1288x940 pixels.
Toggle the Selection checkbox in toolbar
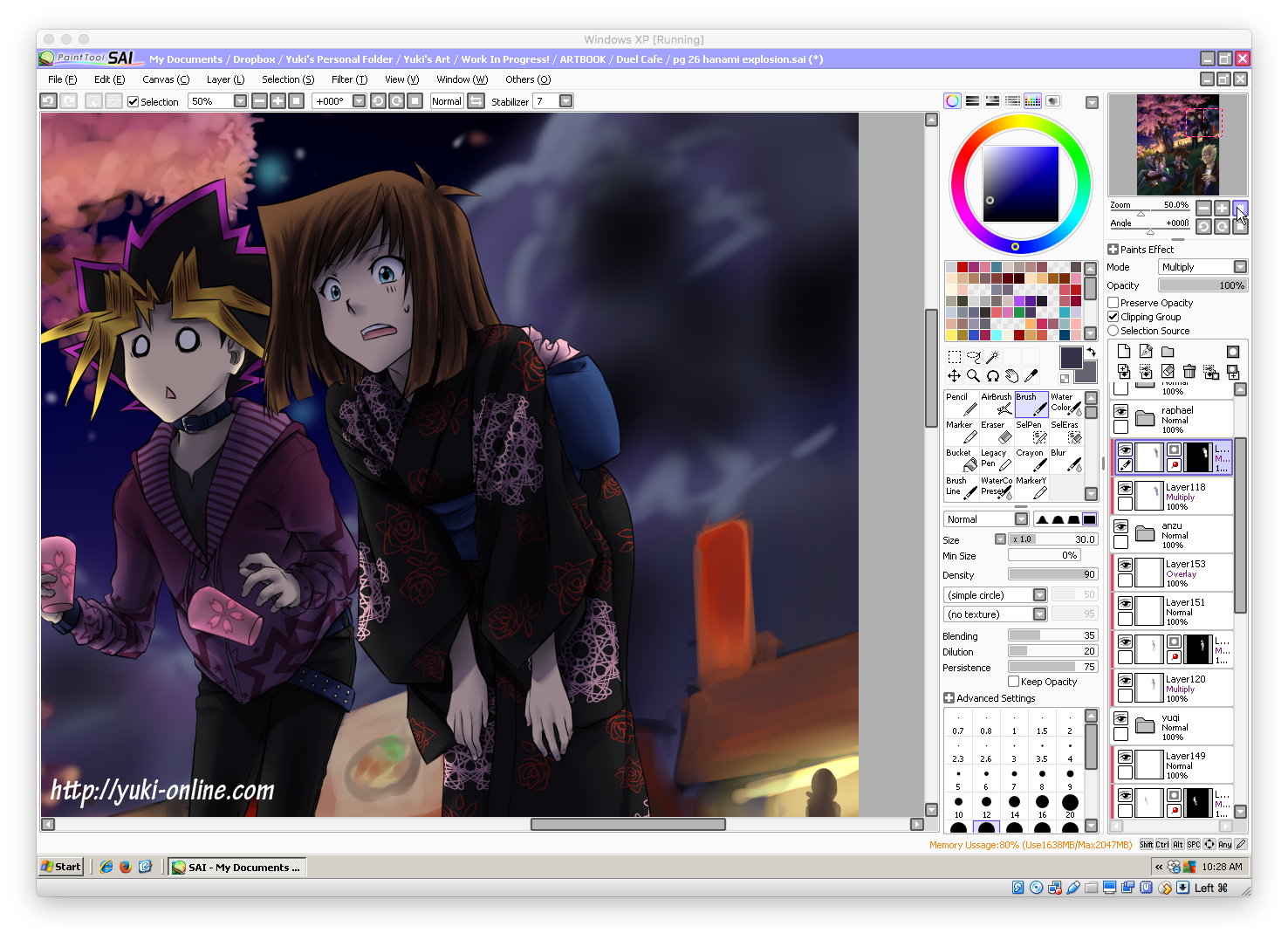(x=134, y=102)
